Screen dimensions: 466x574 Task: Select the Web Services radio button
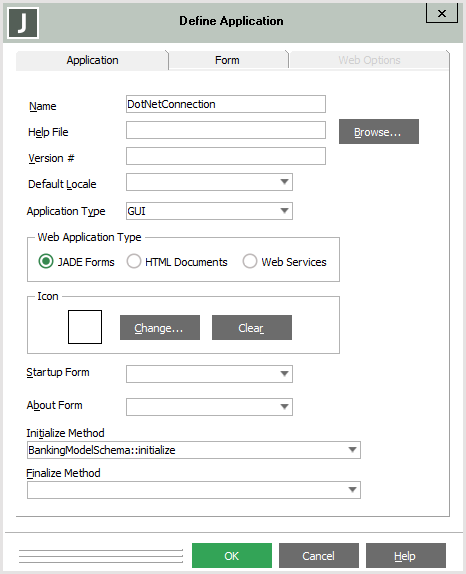pos(250,261)
